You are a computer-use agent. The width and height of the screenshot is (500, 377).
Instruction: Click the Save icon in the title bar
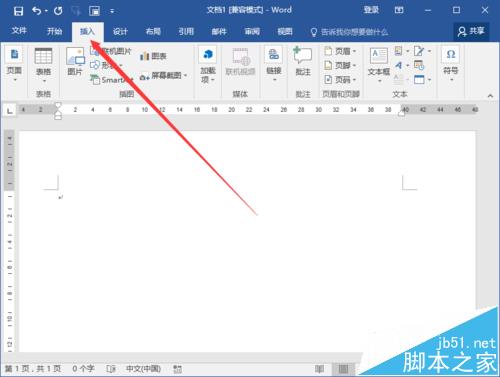[18, 11]
